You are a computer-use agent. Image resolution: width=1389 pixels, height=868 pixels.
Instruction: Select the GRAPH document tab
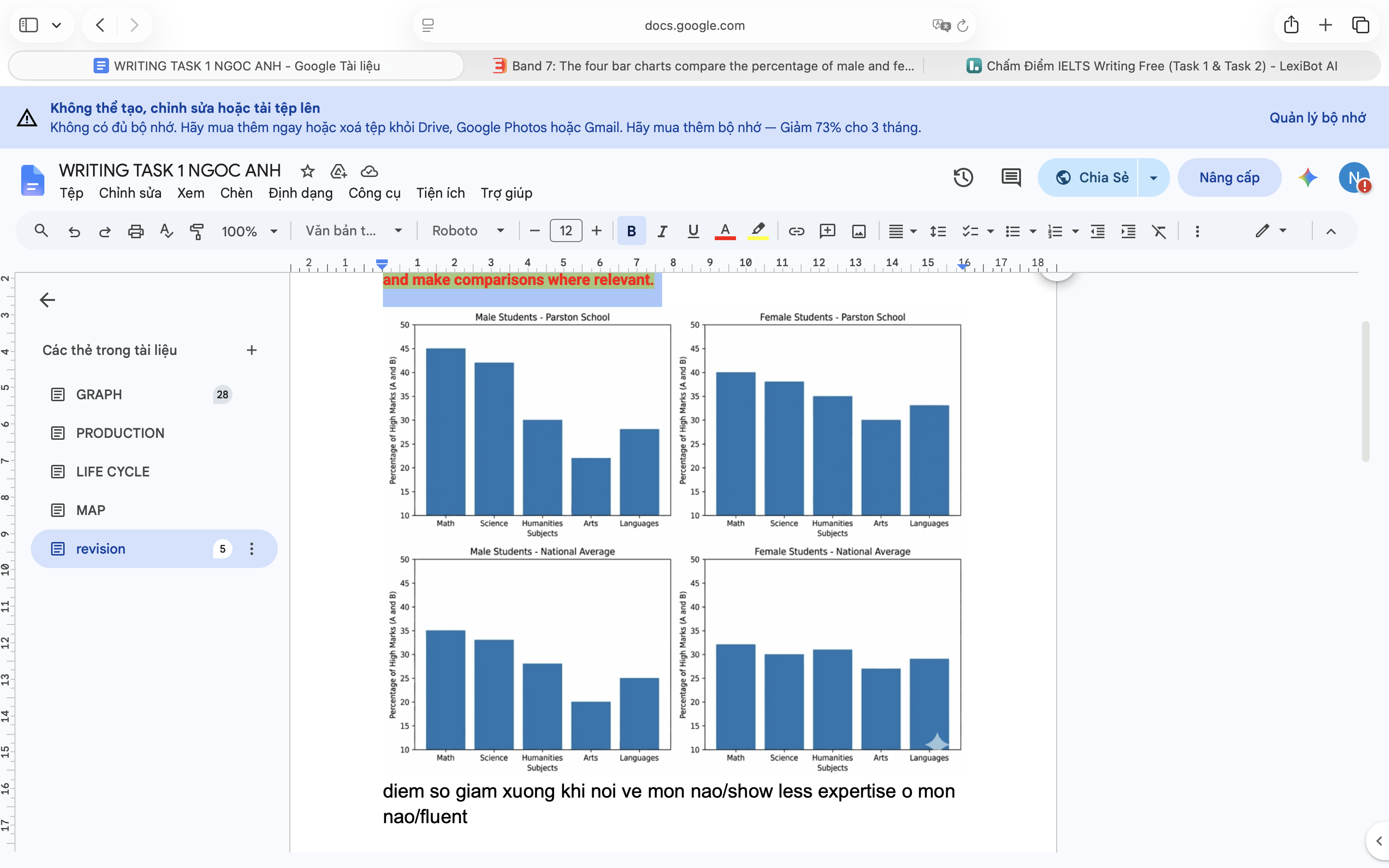pos(154,394)
